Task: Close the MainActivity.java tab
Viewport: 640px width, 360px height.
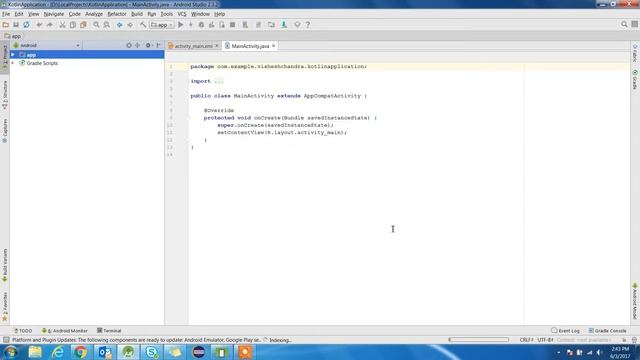Action: (273, 46)
